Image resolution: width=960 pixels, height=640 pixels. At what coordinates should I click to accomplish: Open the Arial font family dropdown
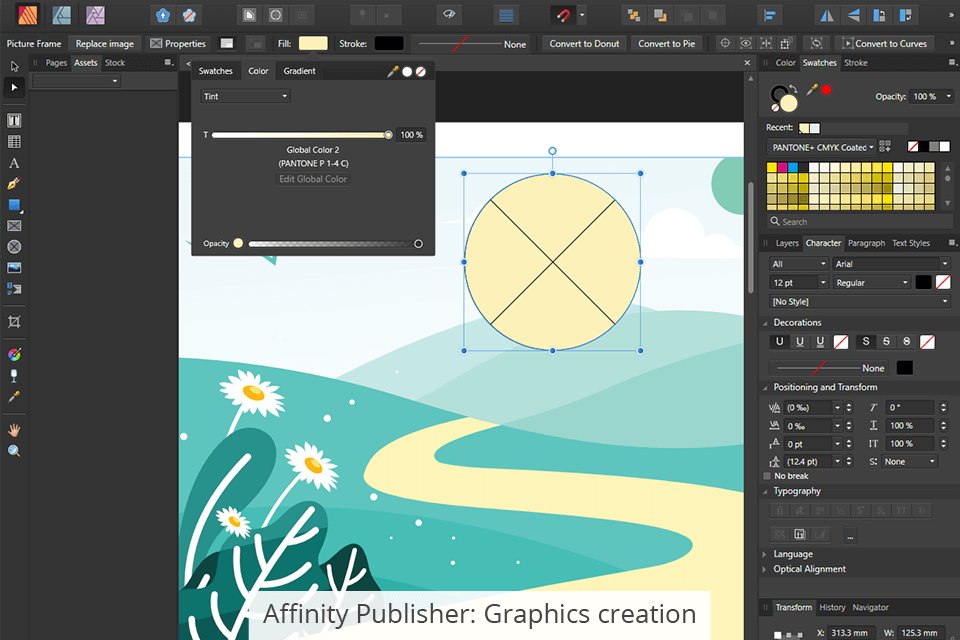coord(891,264)
